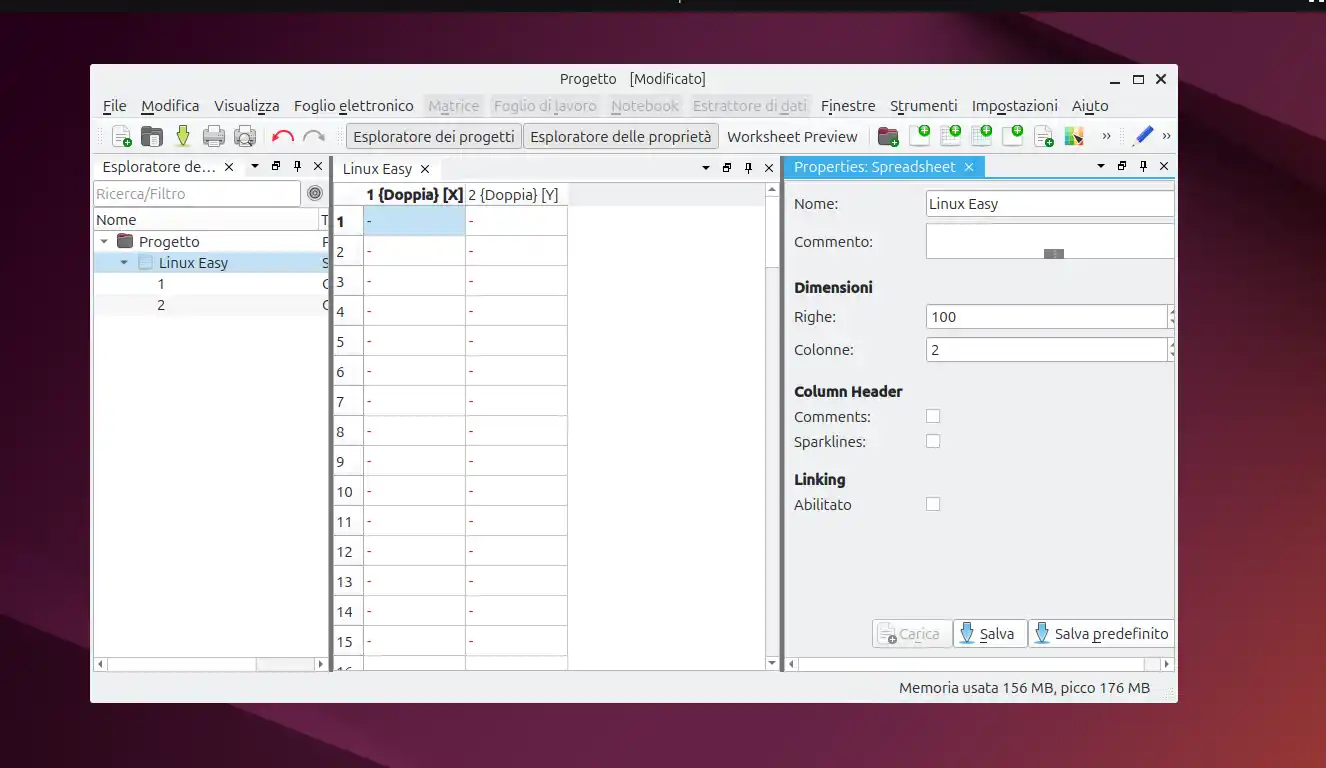Viewport: 1326px width, 768px height.
Task: Toggle the Sparklines checkbox
Action: click(x=933, y=441)
